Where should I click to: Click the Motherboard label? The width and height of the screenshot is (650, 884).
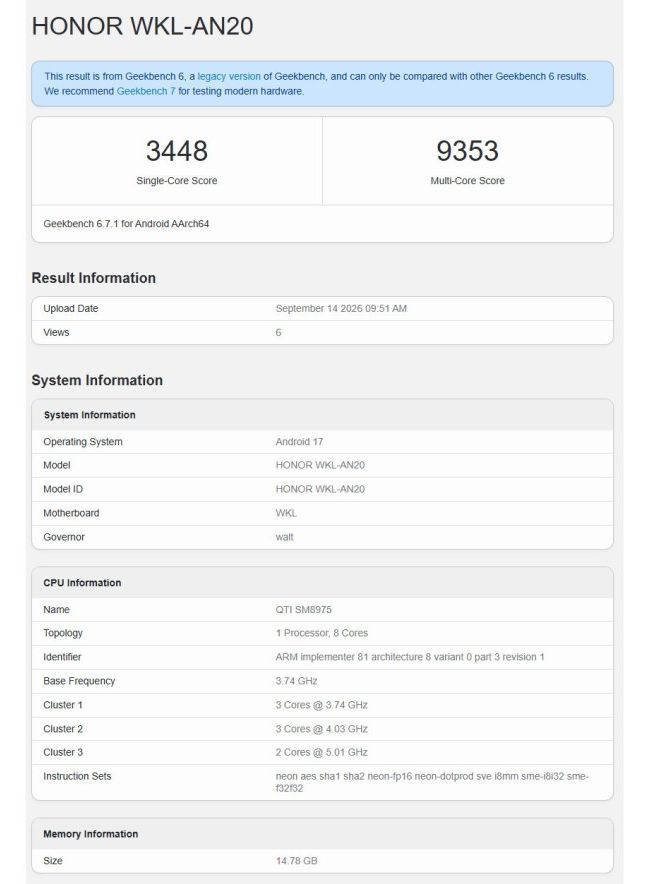coord(71,513)
